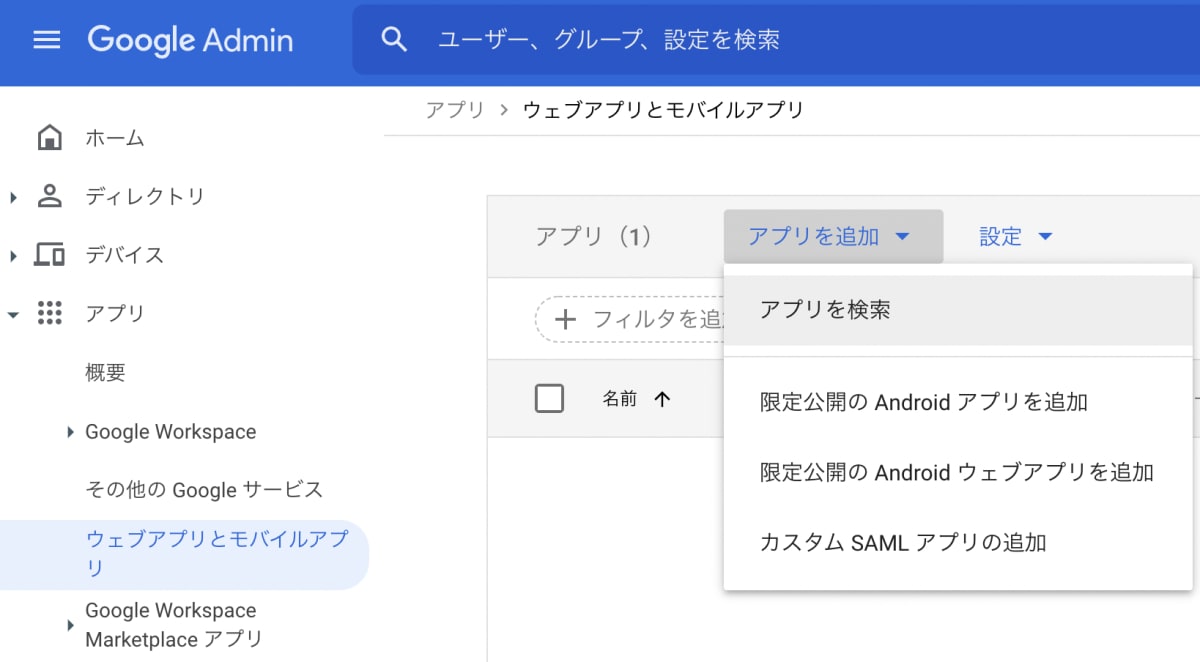Click the アプリ breadcrumb link
The height and width of the screenshot is (662, 1200).
tap(455, 110)
